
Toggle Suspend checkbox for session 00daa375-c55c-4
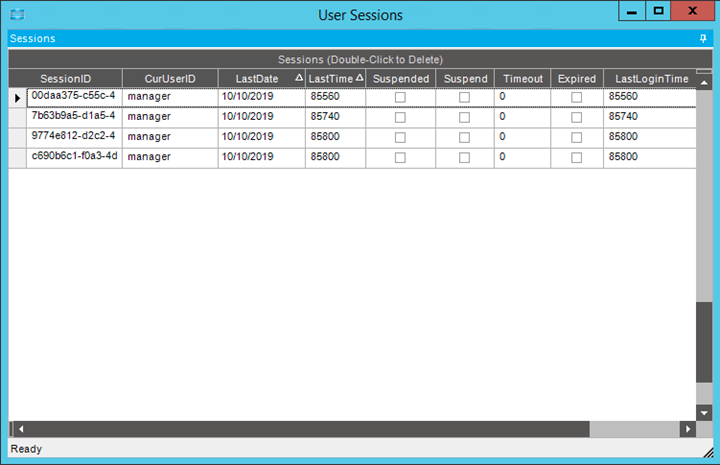pos(464,97)
